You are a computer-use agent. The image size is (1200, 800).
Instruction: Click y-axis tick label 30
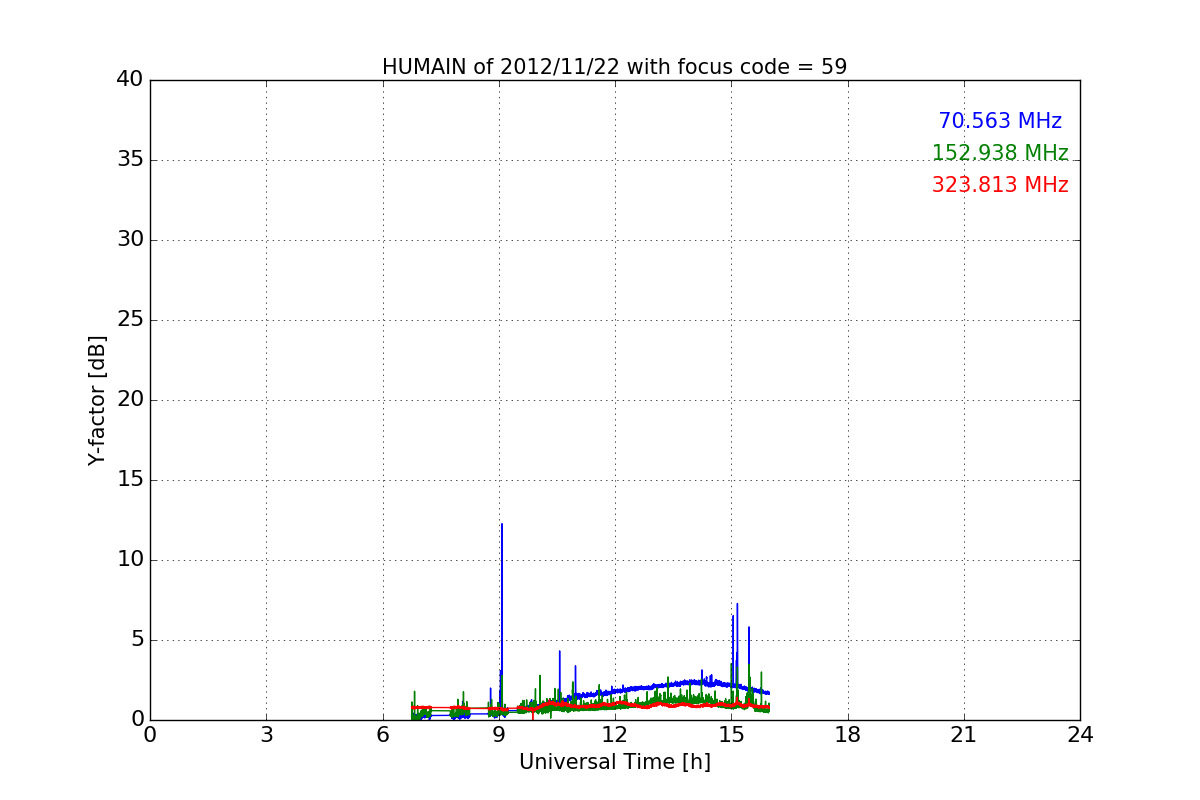click(x=130, y=240)
